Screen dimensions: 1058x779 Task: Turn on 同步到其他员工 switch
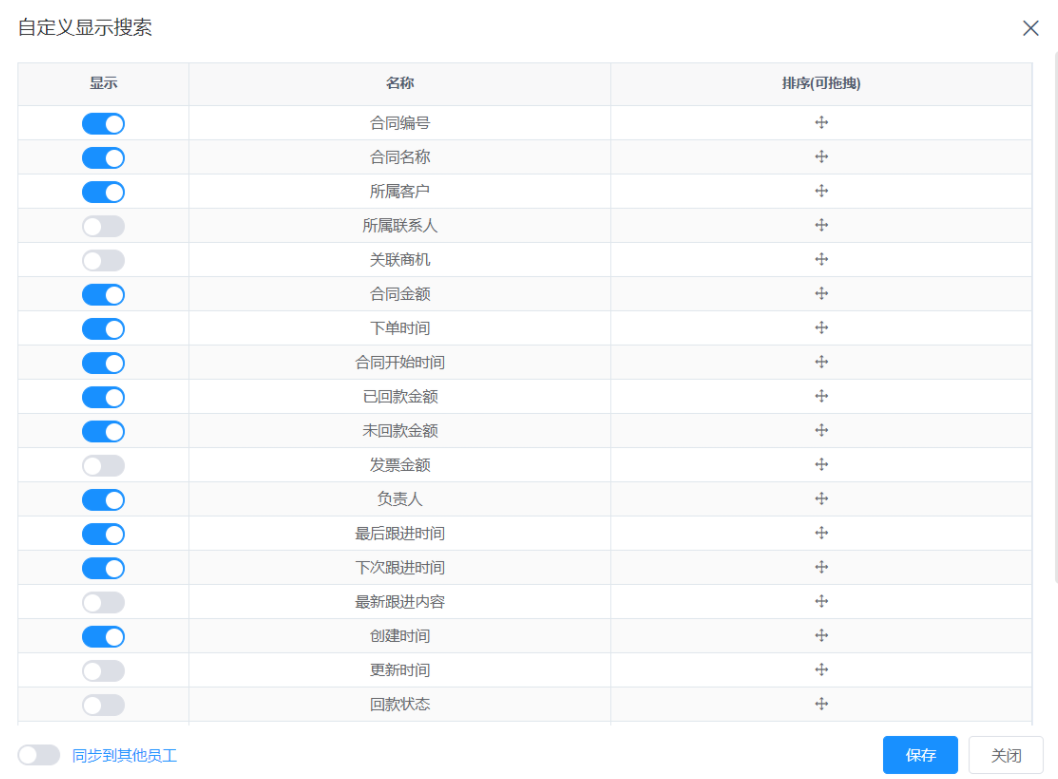[38, 756]
